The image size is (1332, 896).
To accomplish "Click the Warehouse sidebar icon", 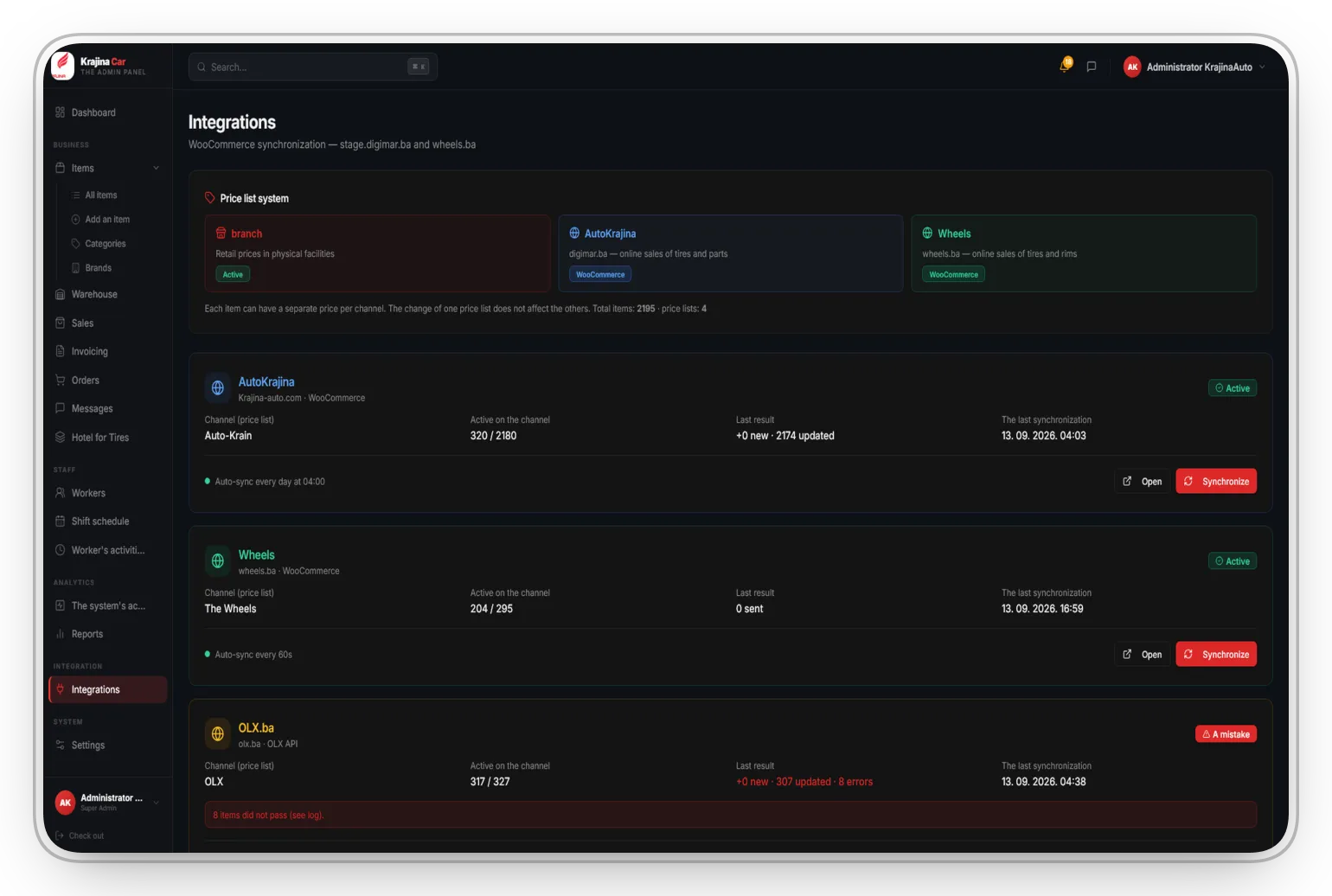I will pyautogui.click(x=60, y=294).
